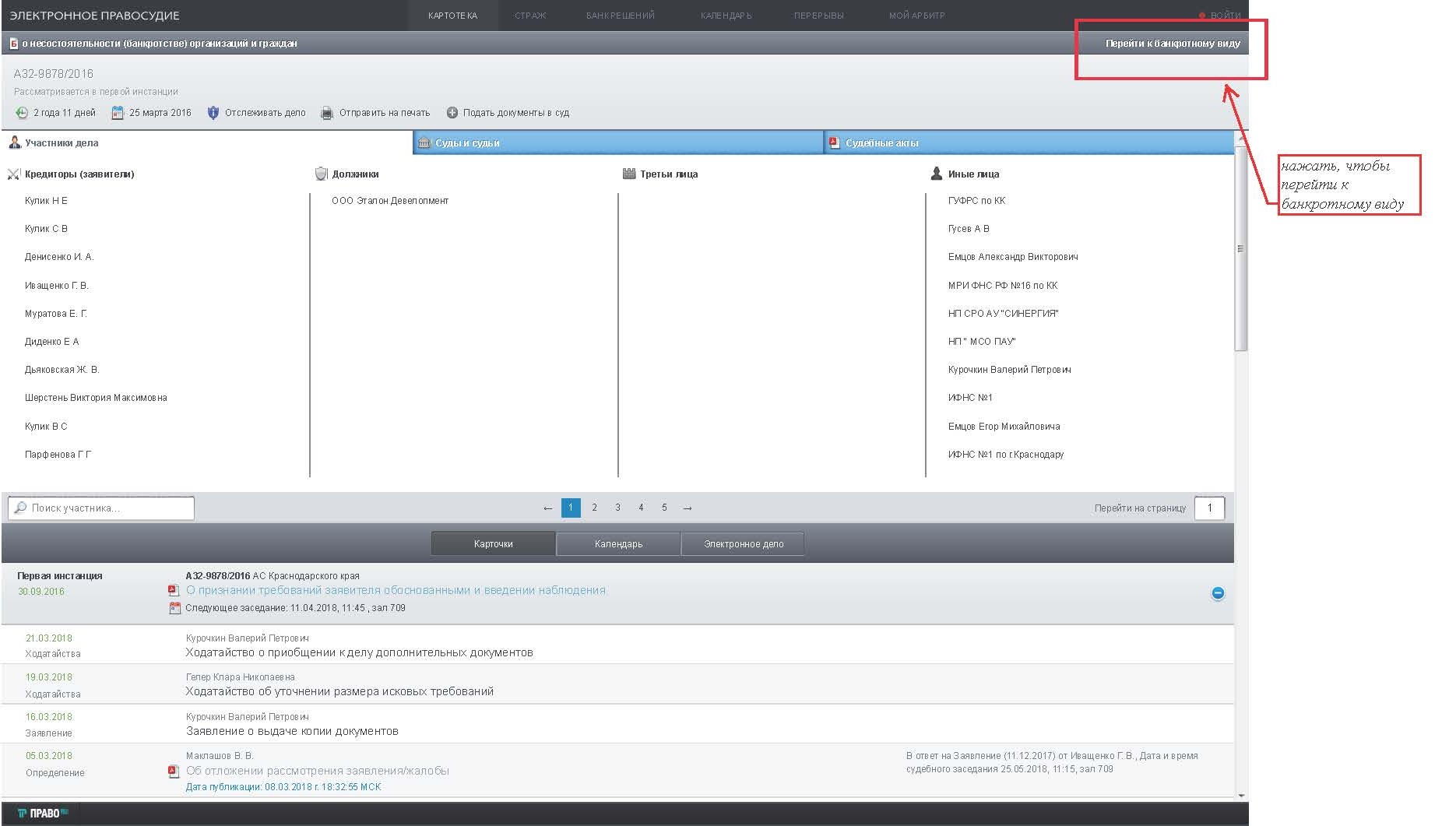Viewport: 1456px width, 826px height.
Task: Open the О признании требований заявителя document link
Action: click(x=397, y=590)
